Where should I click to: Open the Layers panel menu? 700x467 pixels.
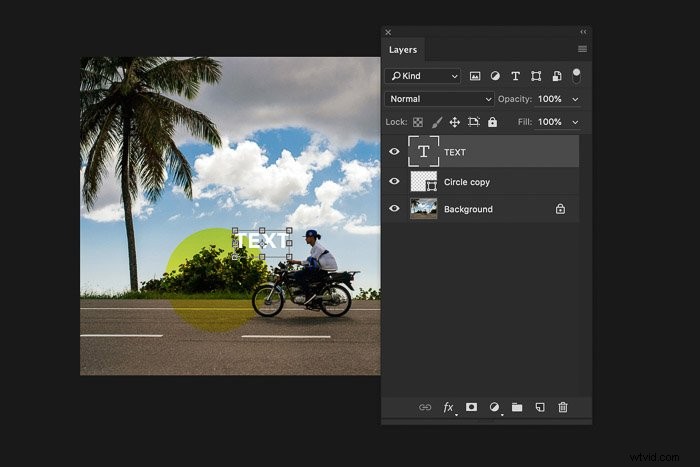point(582,49)
